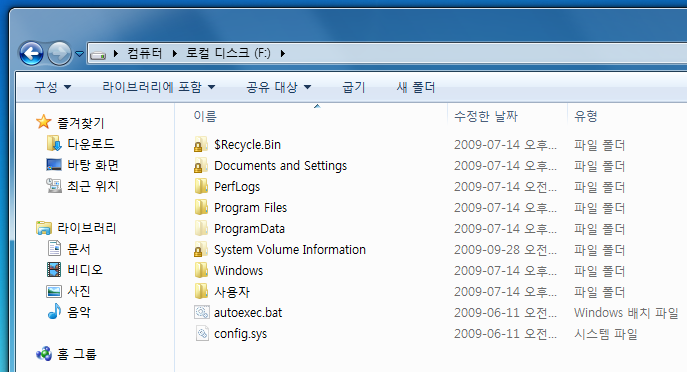This screenshot has height=372, width=687.
Task: Click the 시스템 파일 type cell
Action: click(x=606, y=334)
